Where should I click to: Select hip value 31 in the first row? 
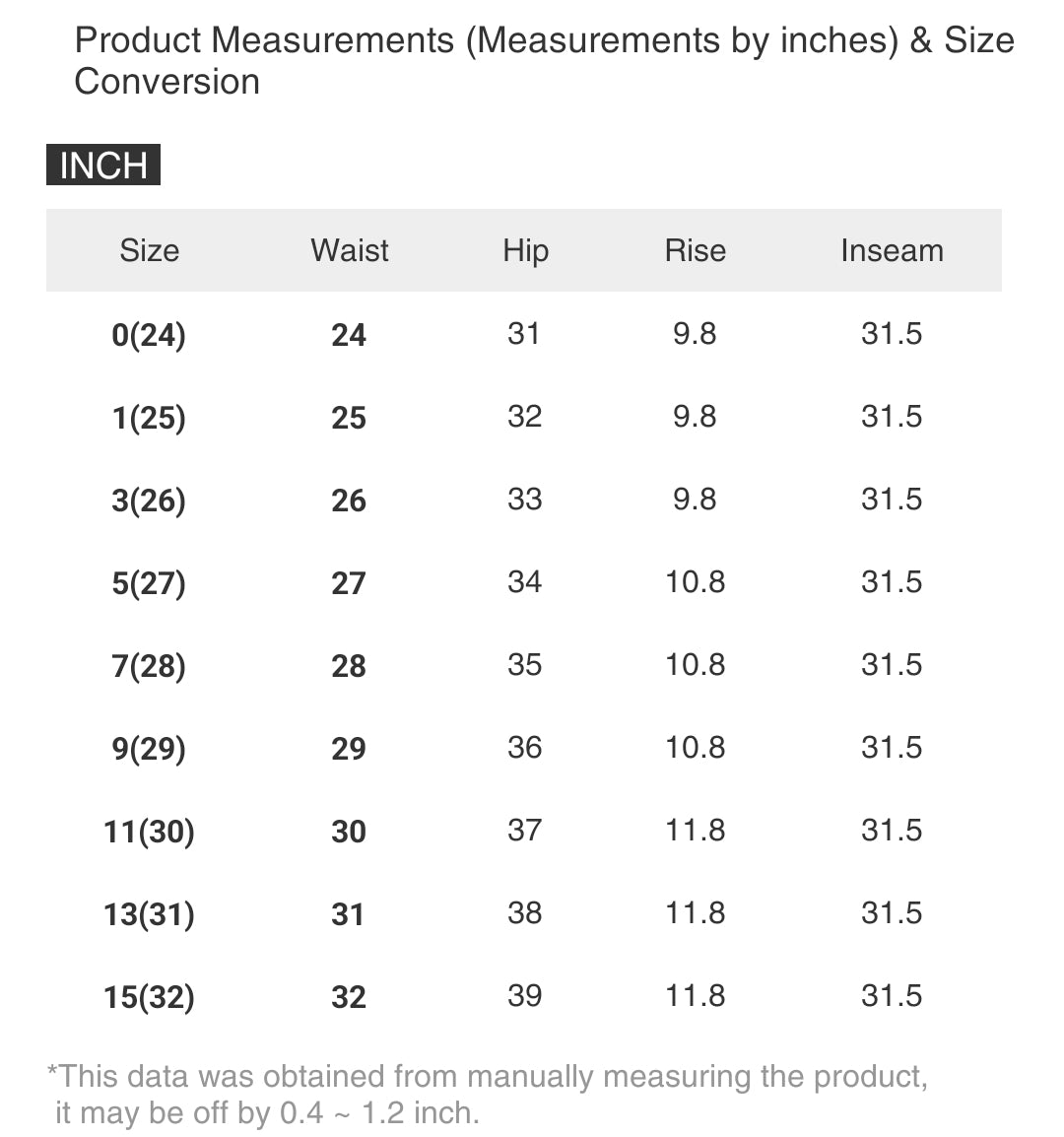524,333
